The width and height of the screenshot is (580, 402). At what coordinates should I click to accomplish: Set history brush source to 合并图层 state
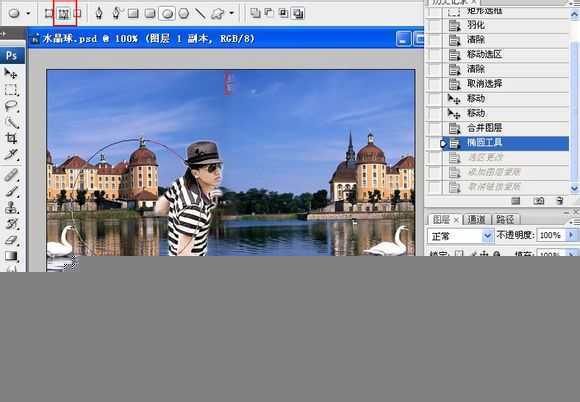point(434,128)
